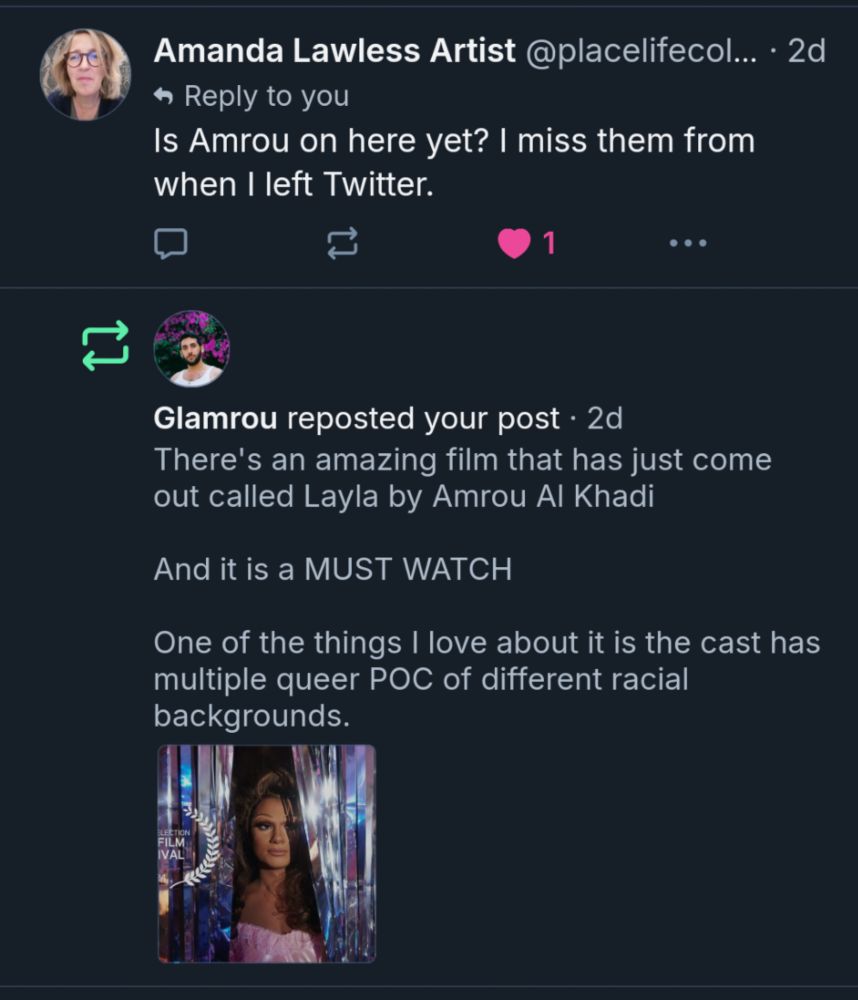Image resolution: width=858 pixels, height=1000 pixels.
Task: Click the 2d timestamp on Glamrou's repost
Action: (605, 418)
